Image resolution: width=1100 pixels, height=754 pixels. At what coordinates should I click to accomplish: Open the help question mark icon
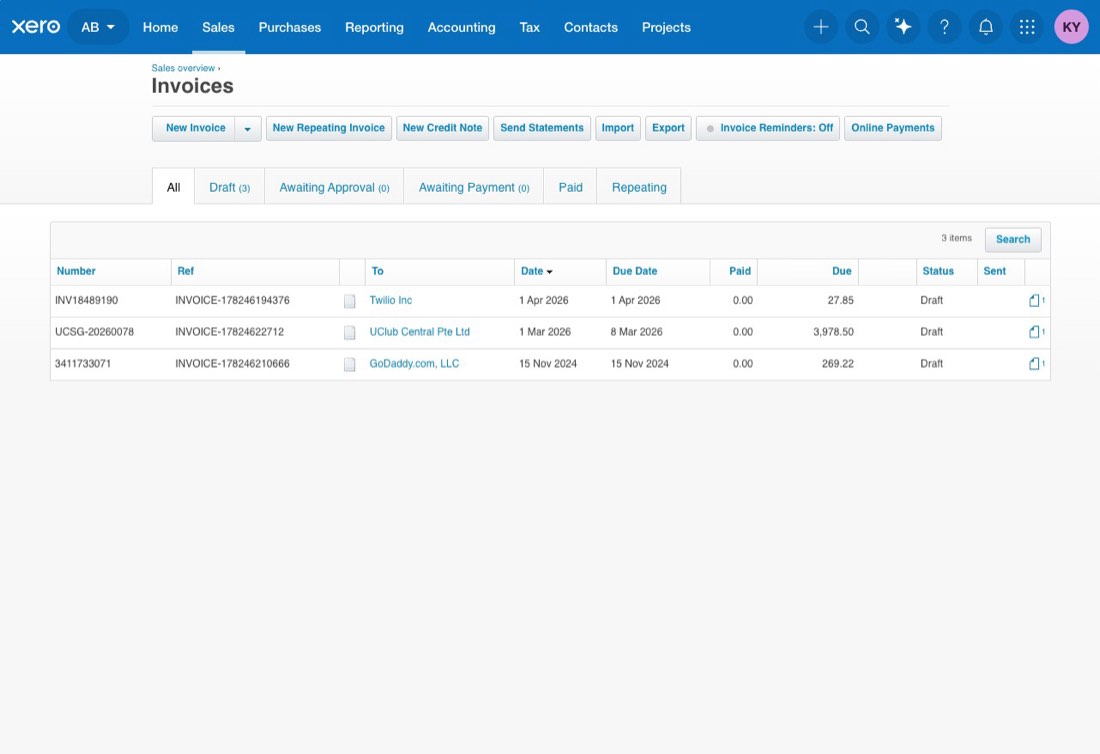click(944, 27)
